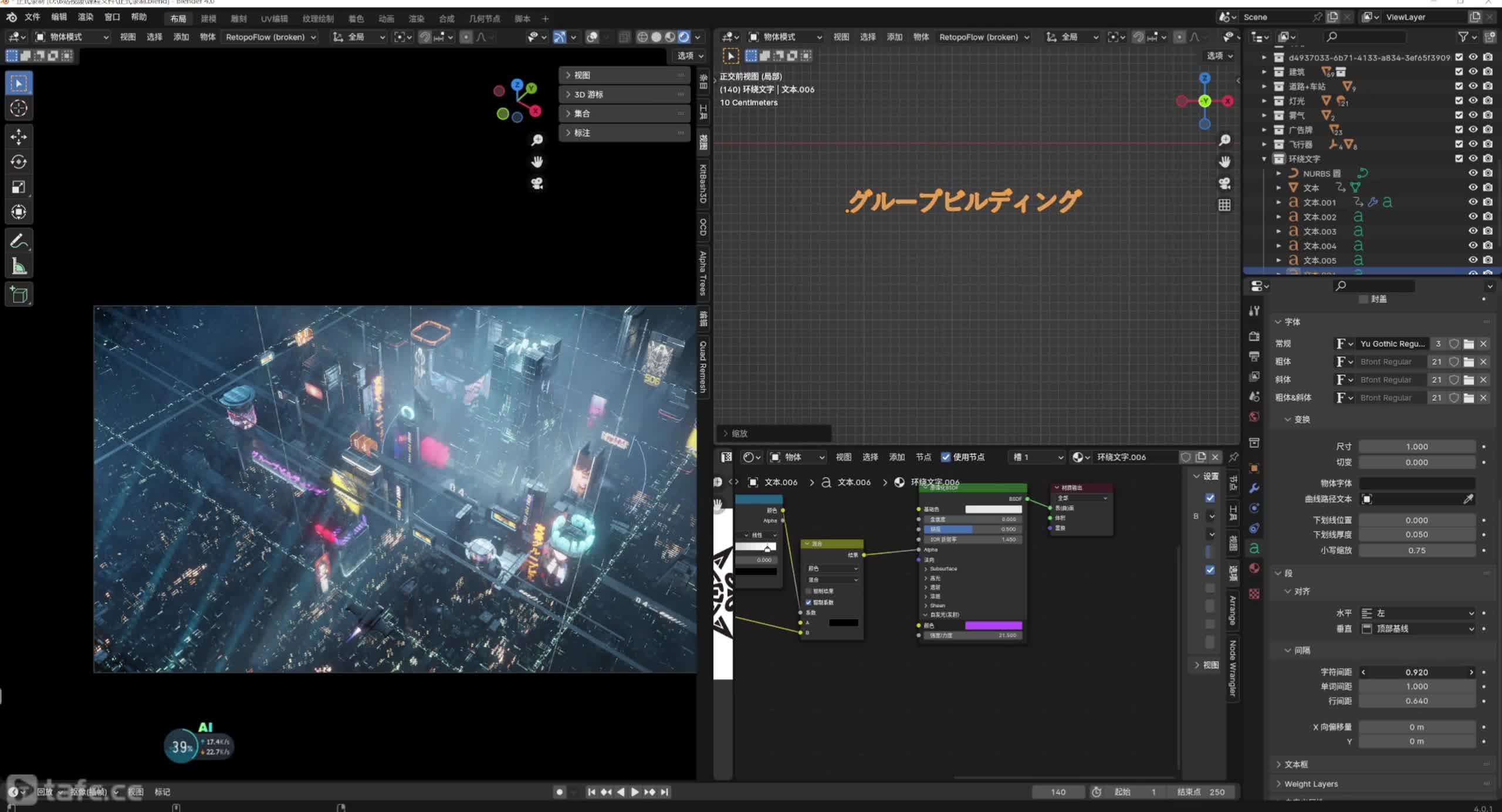The height and width of the screenshot is (812, 1502).
Task: Open the Output properties tab
Action: tap(1254, 356)
